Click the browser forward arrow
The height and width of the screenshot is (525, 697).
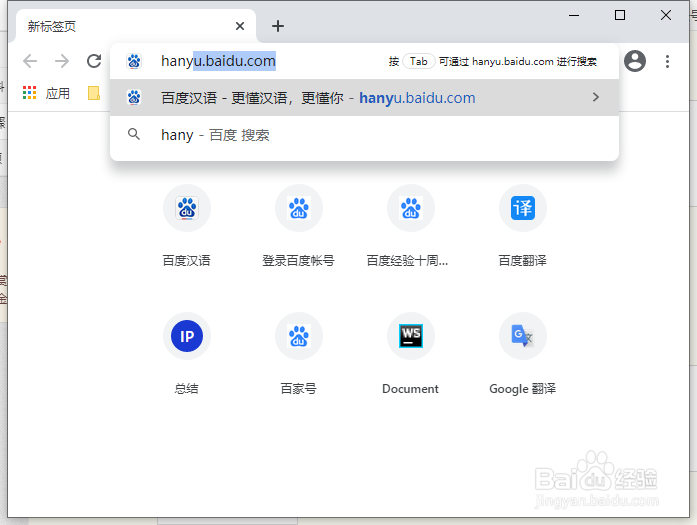[62, 61]
